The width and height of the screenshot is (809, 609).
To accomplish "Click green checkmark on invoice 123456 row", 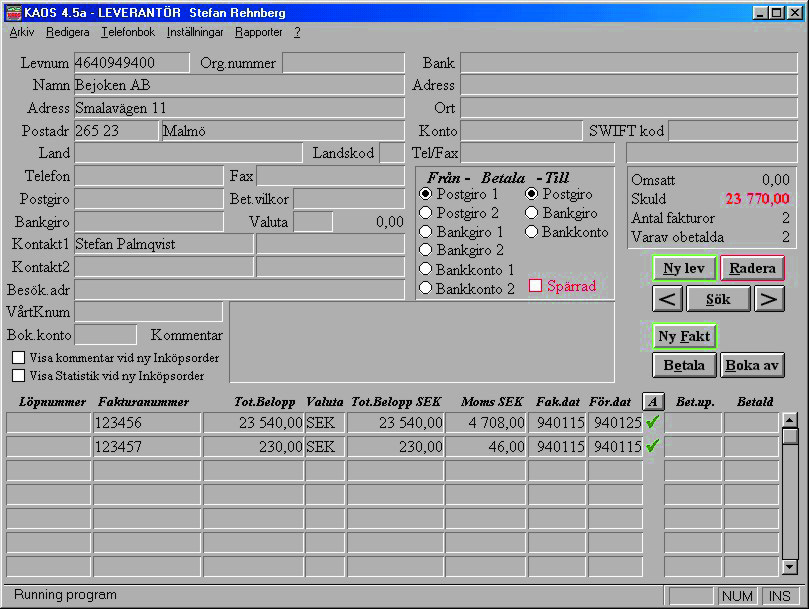I will click(x=653, y=423).
